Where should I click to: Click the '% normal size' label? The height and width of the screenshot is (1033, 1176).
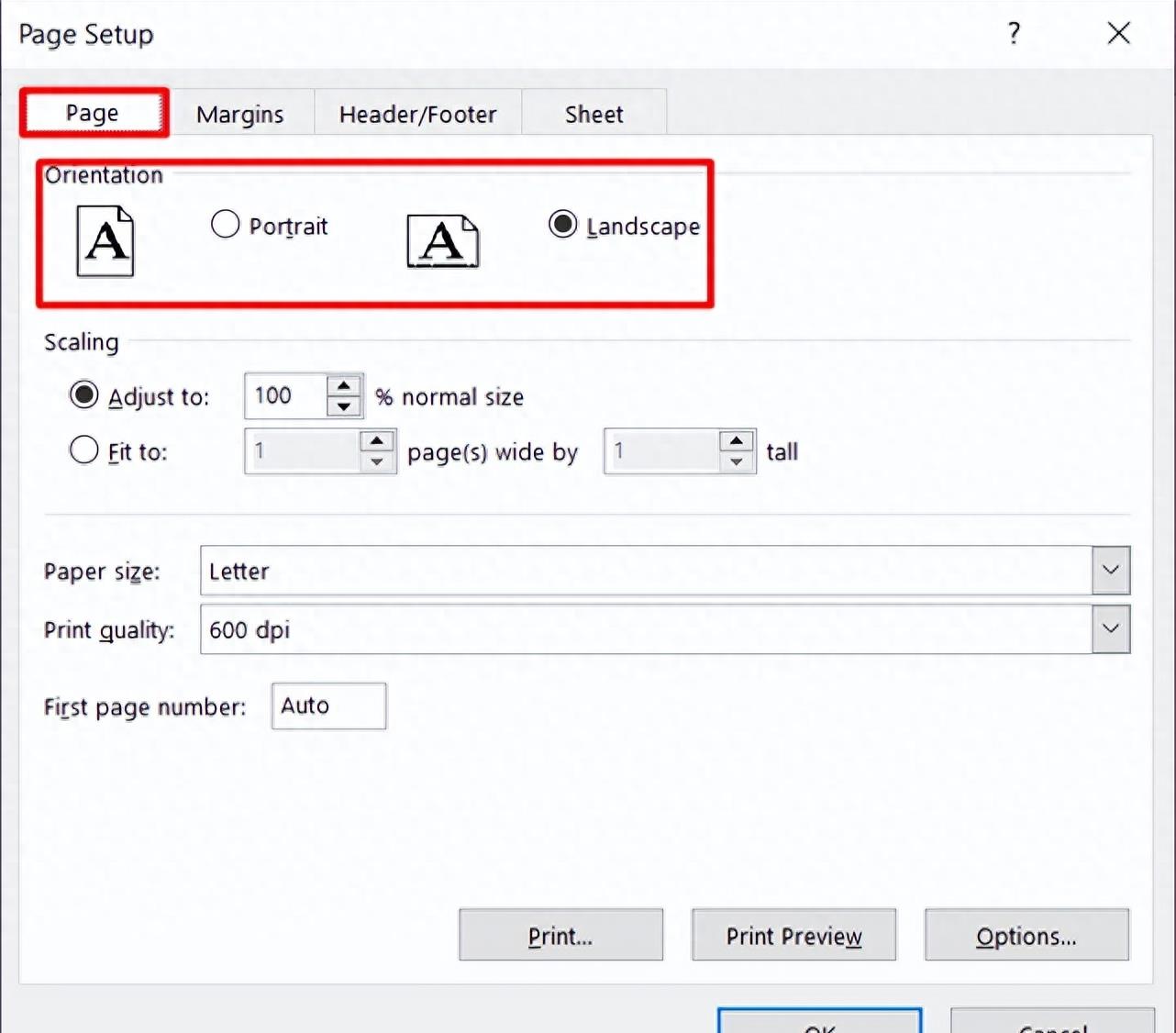(449, 396)
